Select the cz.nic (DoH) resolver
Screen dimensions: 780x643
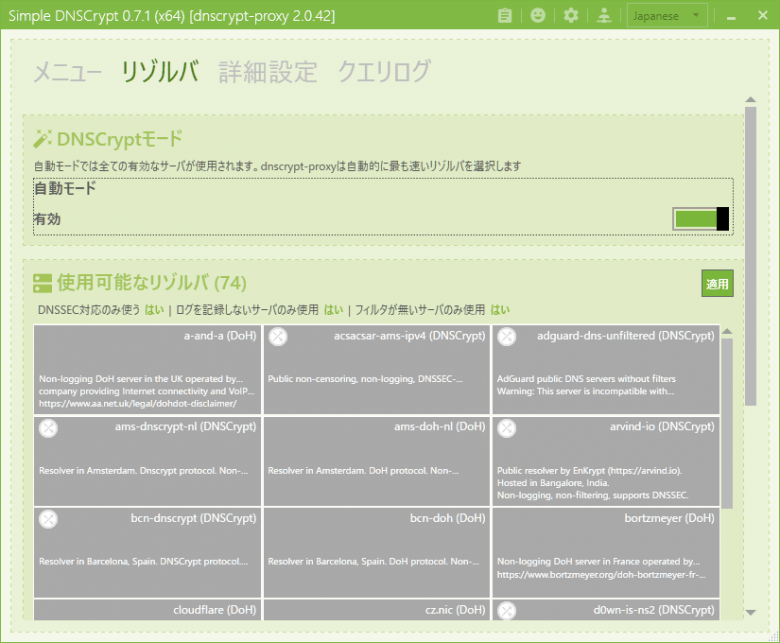tap(377, 610)
